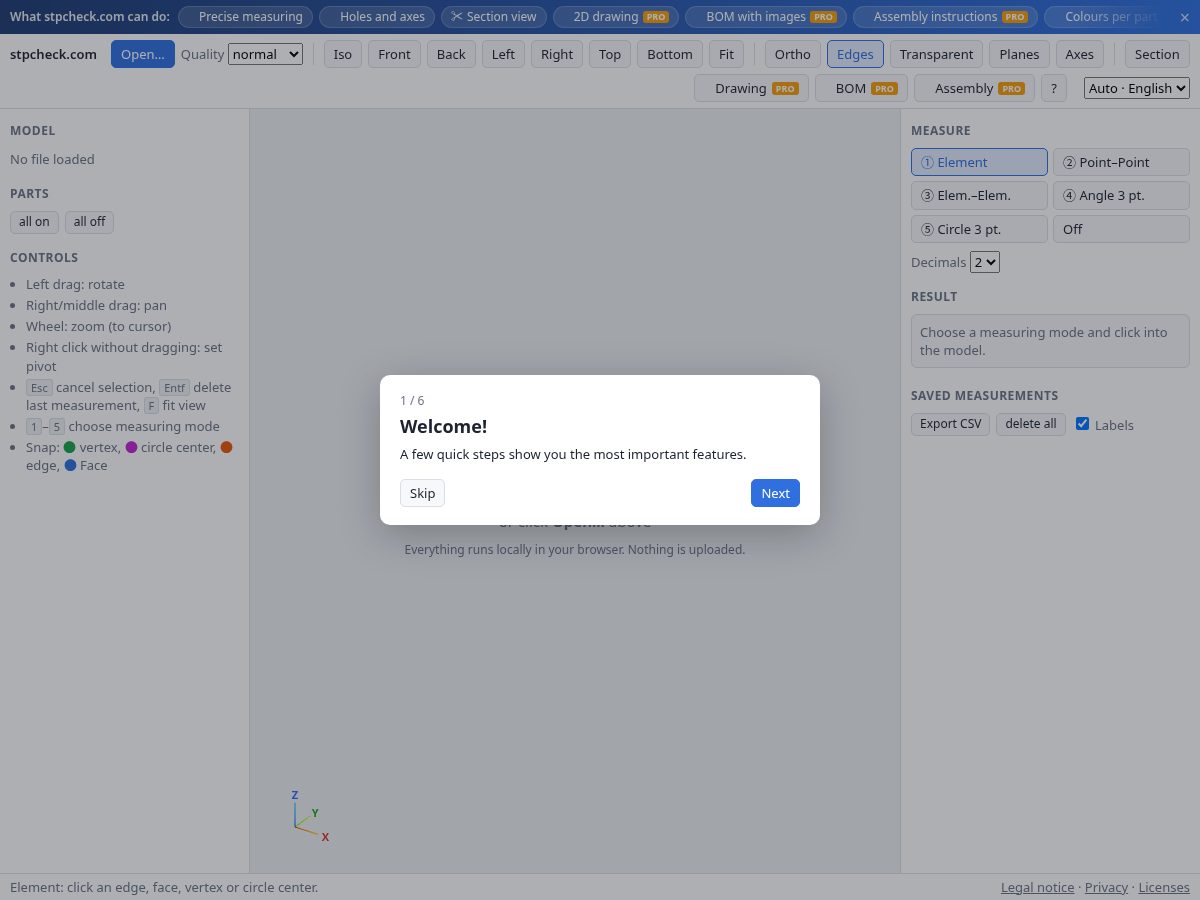Turn all parts off
Screen dimensions: 1200x900
pyautogui.click(x=89, y=221)
